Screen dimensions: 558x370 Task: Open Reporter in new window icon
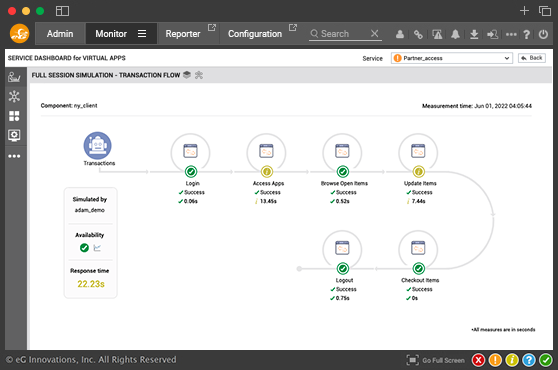212,27
